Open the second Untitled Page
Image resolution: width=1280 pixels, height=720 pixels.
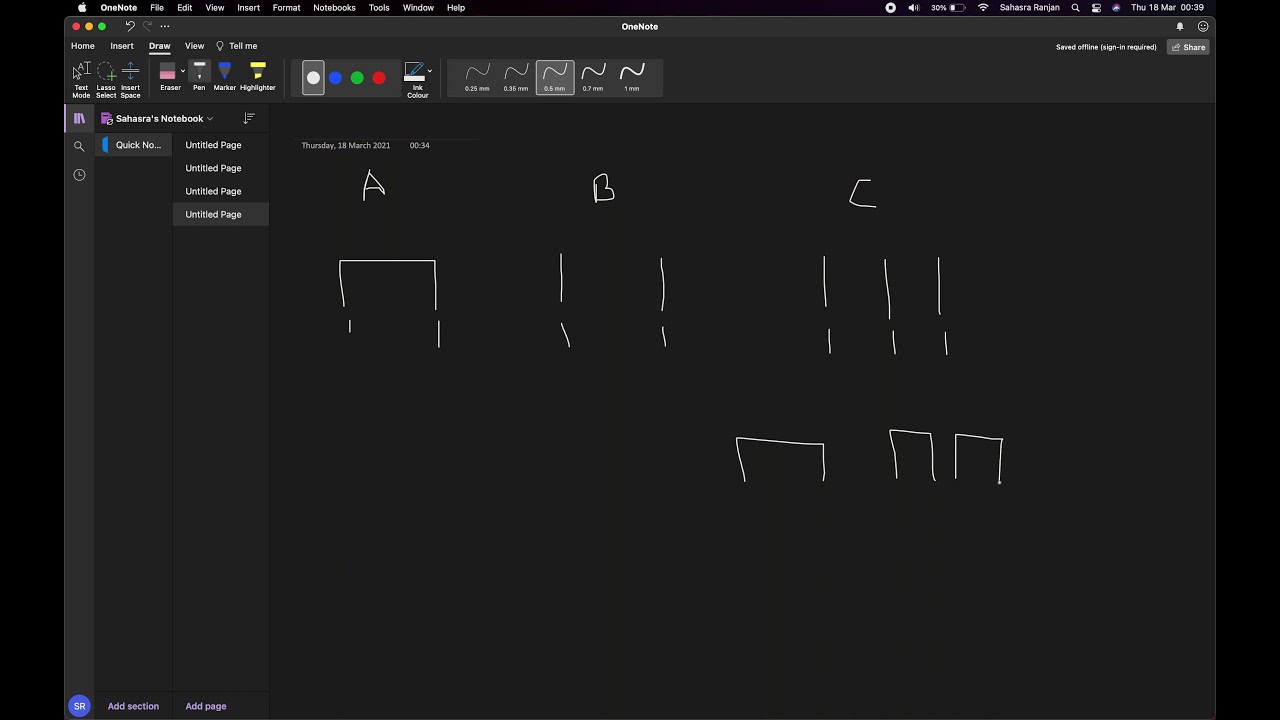pos(220,168)
